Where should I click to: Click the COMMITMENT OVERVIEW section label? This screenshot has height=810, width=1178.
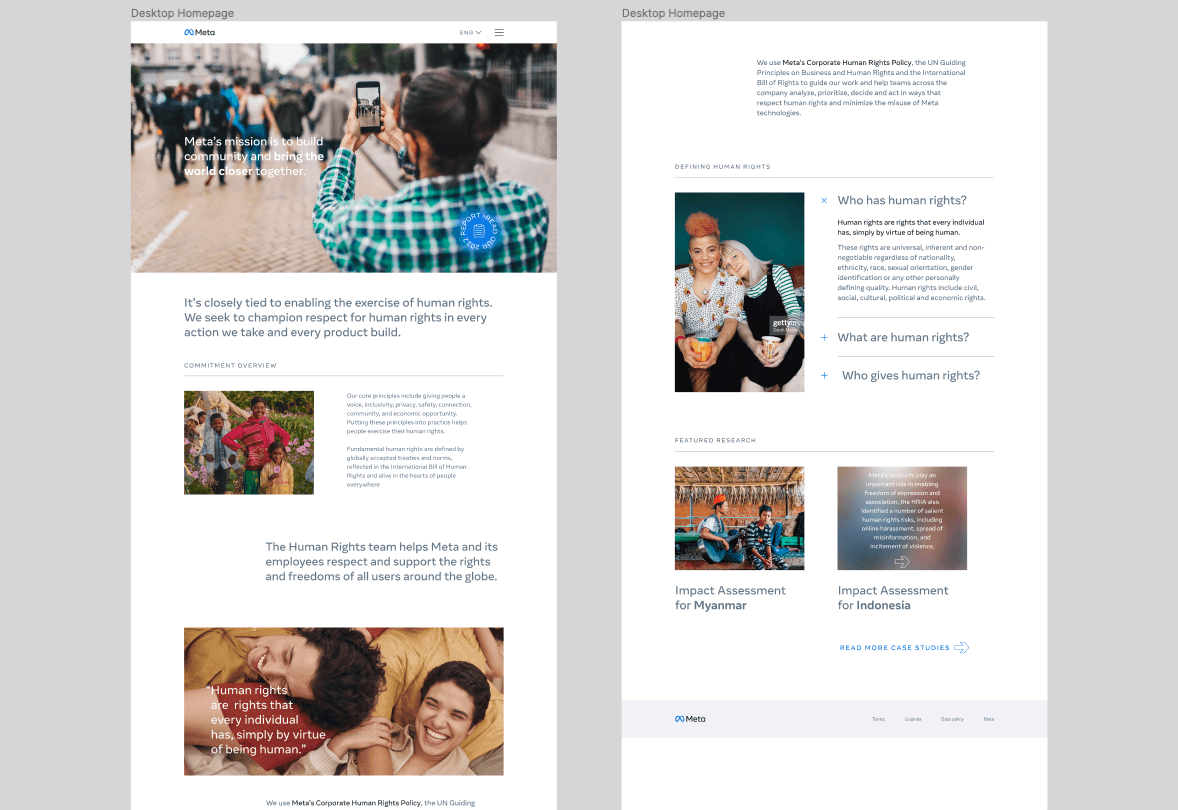click(230, 365)
